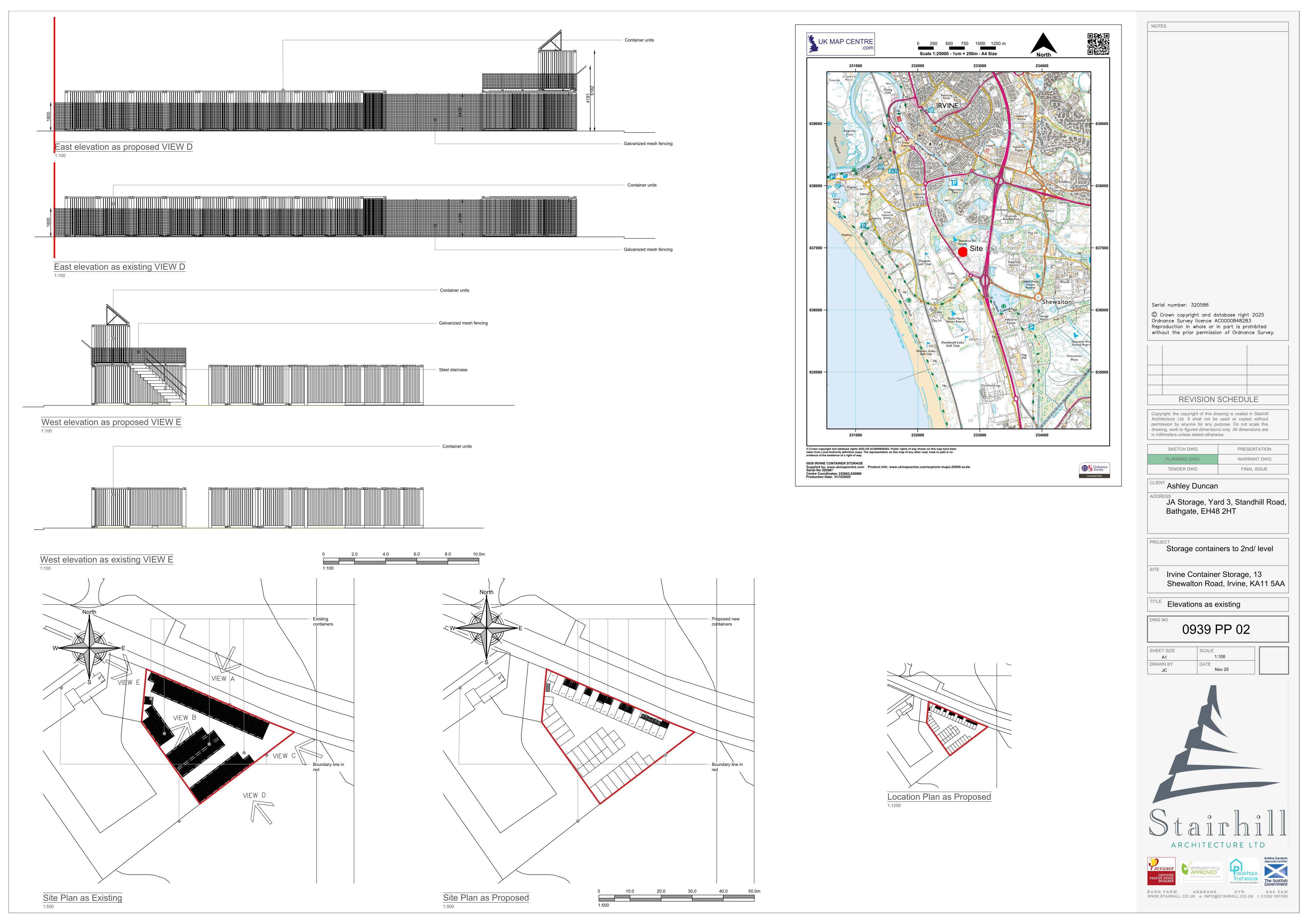Click the QR code on the map sheet
This screenshot has height=924, width=1308.
tap(1098, 44)
